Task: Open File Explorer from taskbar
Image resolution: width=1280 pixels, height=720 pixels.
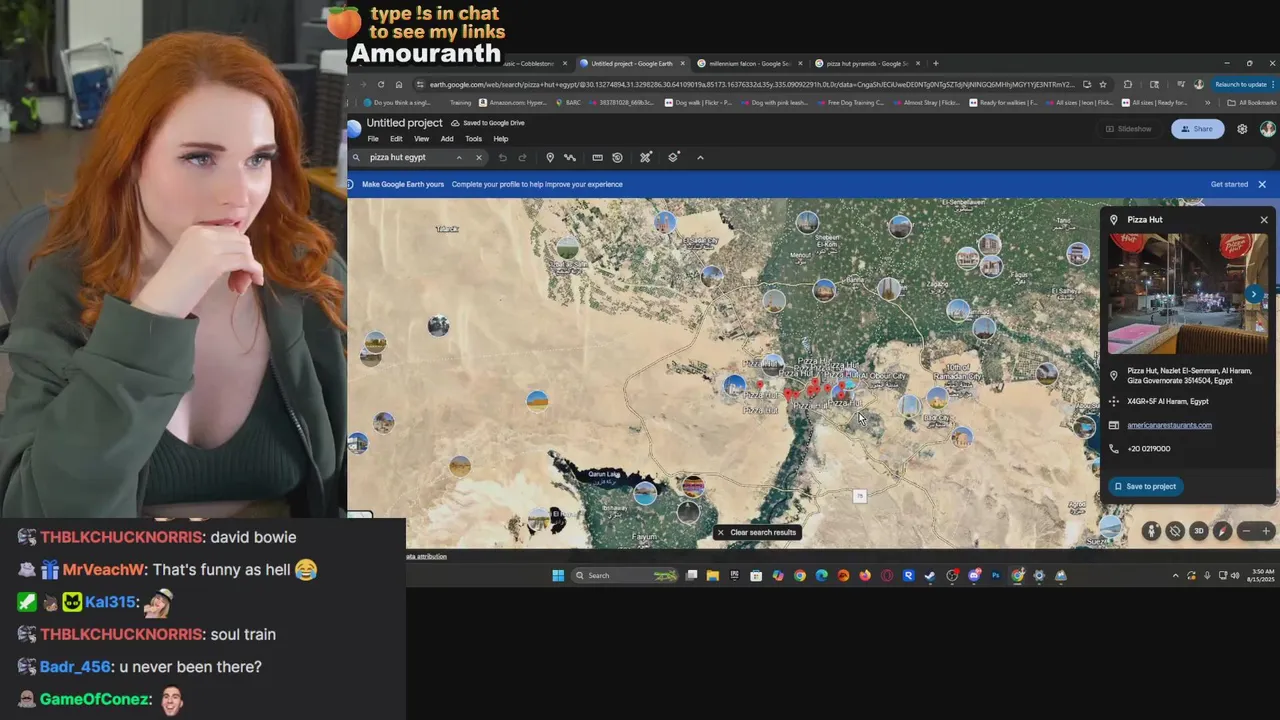Action: click(712, 575)
